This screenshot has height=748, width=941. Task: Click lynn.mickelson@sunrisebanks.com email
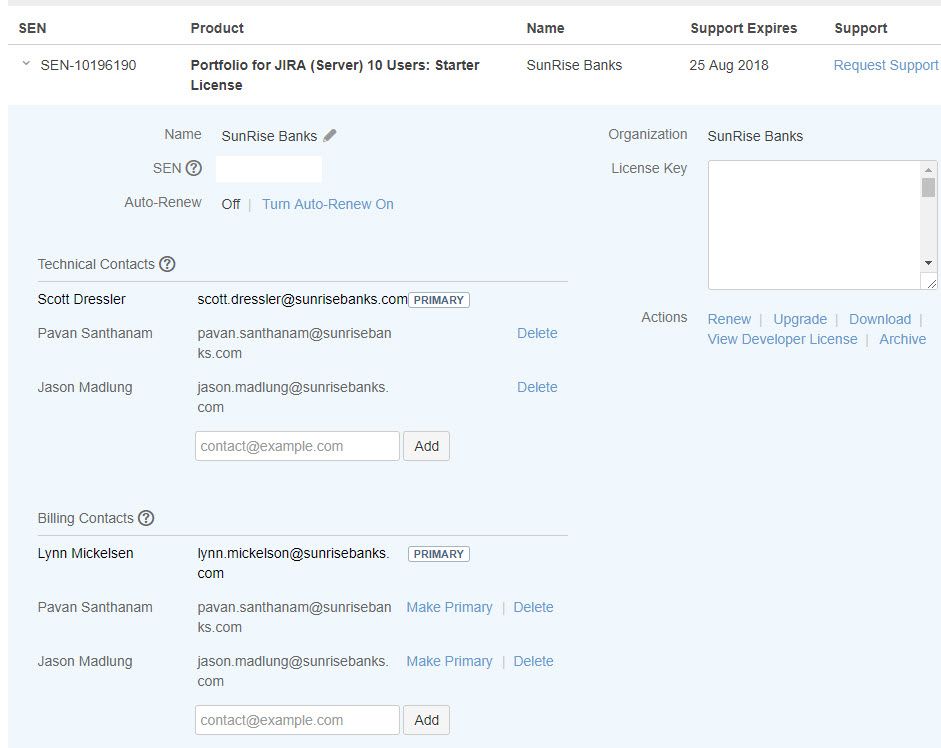coord(293,563)
